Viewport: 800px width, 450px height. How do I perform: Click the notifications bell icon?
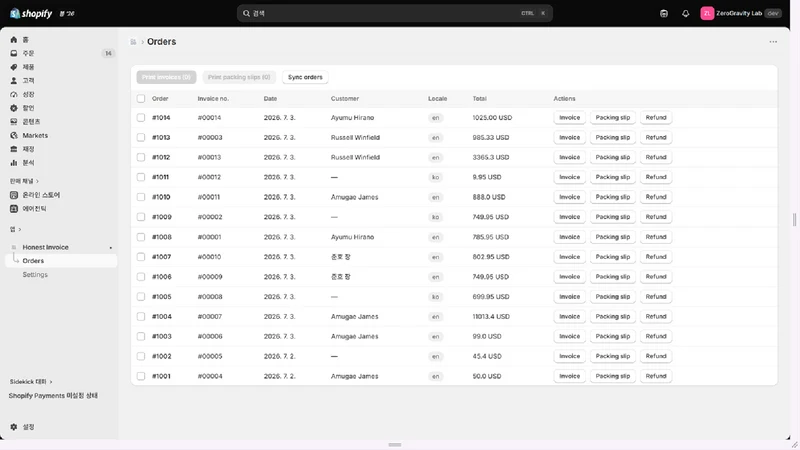[x=685, y=13]
